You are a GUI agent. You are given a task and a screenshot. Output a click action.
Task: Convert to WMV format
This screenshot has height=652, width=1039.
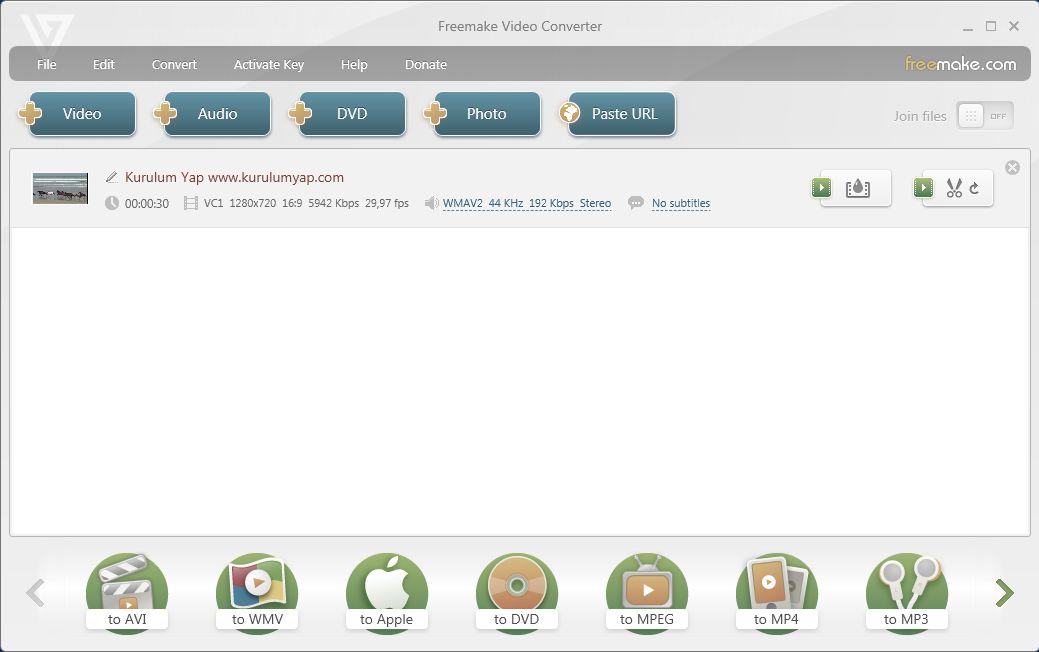pyautogui.click(x=257, y=593)
